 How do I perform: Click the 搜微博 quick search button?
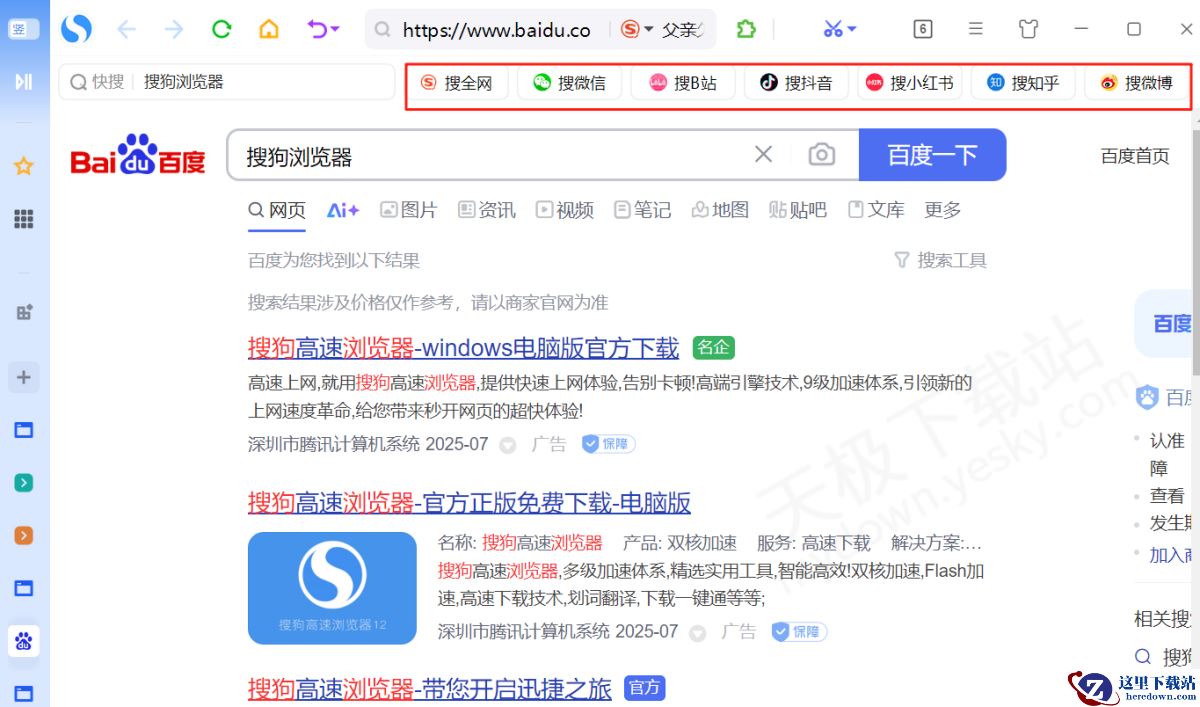coord(1136,83)
